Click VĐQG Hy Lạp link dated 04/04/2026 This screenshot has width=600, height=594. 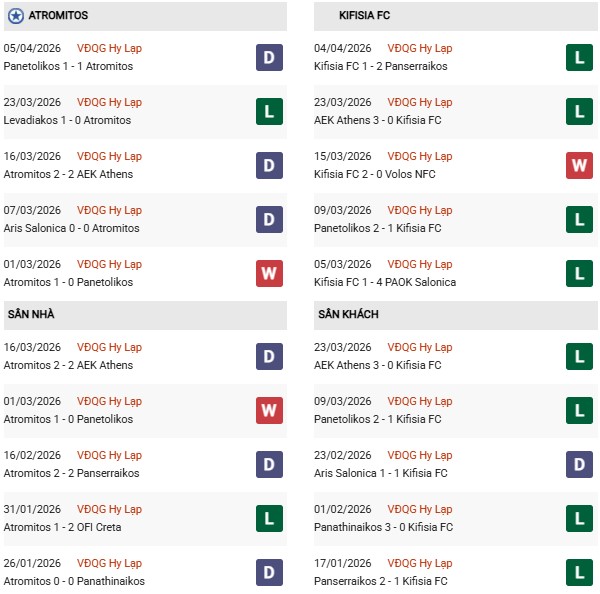pyautogui.click(x=420, y=48)
